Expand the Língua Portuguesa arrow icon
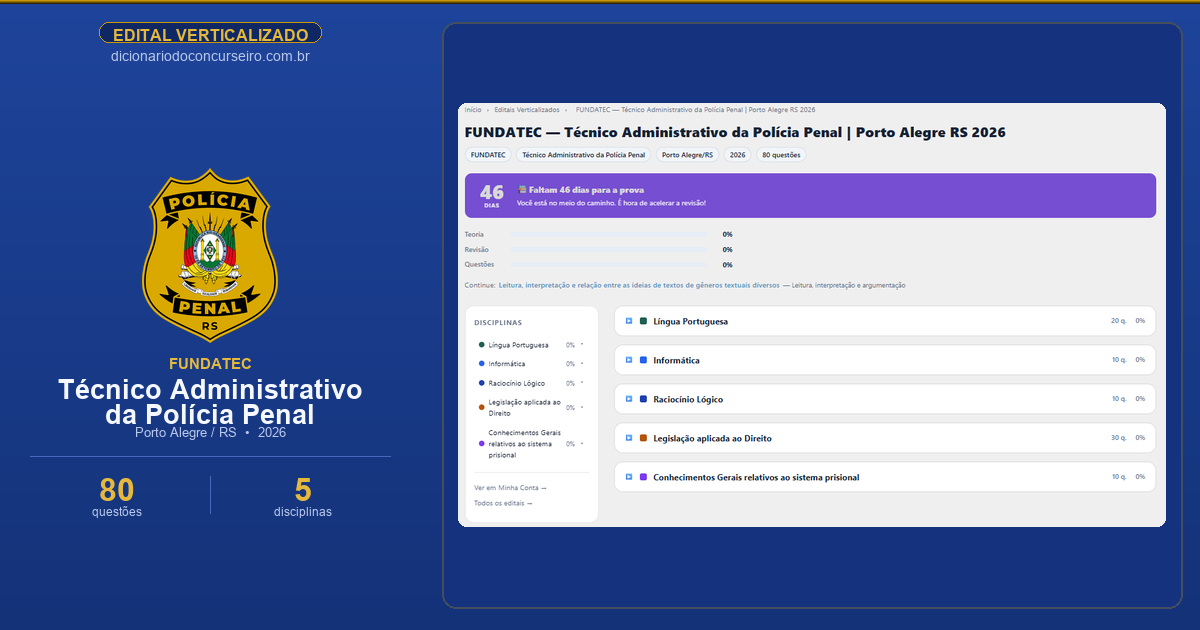 pos(629,321)
